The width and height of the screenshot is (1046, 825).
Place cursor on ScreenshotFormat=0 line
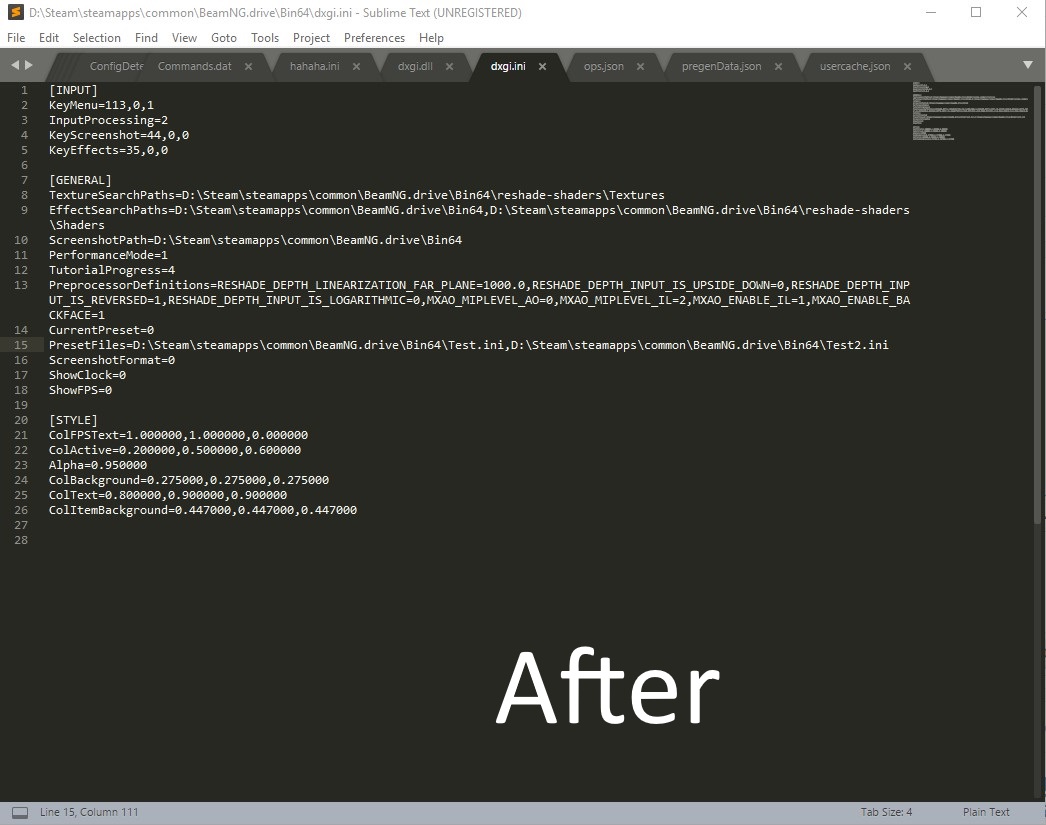tap(111, 360)
